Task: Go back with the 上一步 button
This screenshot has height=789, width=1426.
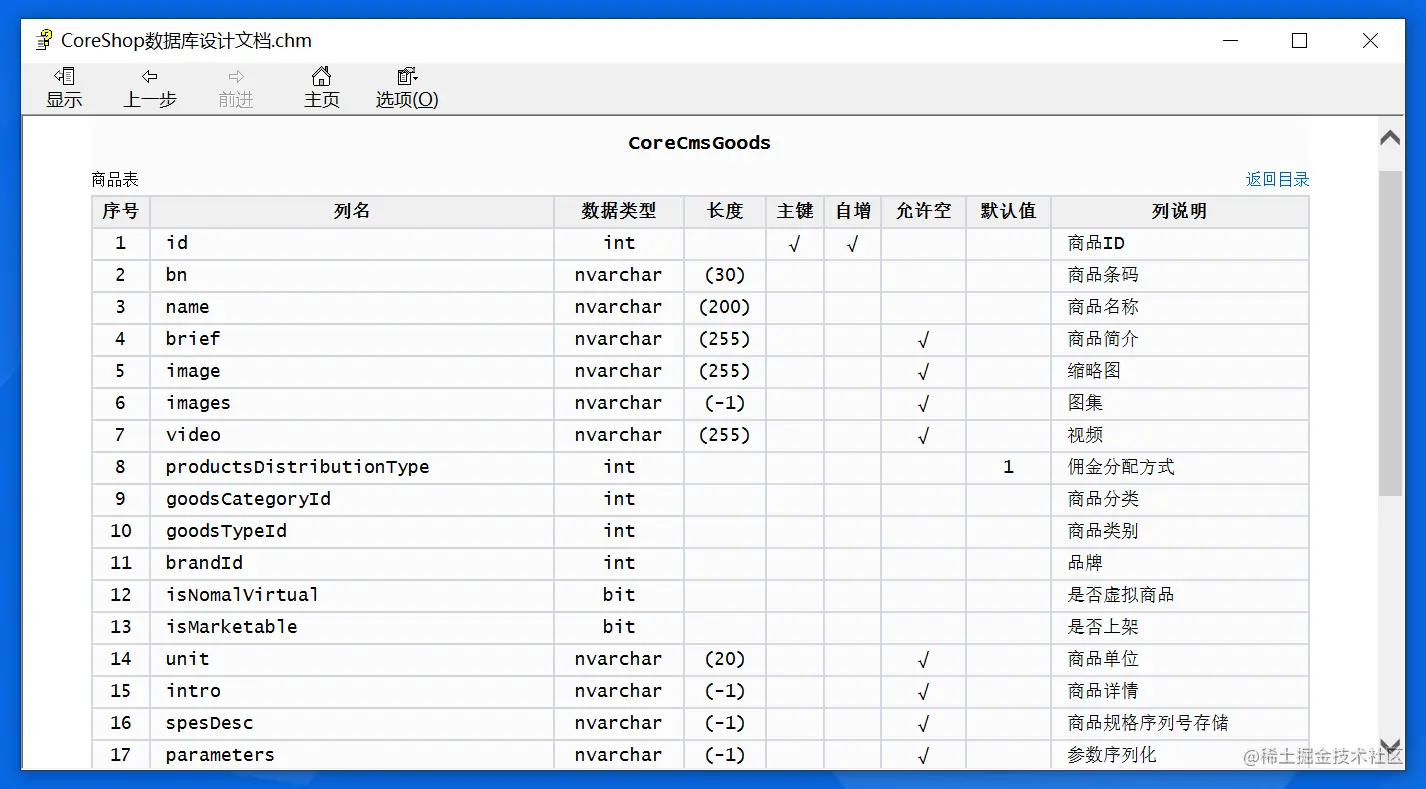Action: 150,88
